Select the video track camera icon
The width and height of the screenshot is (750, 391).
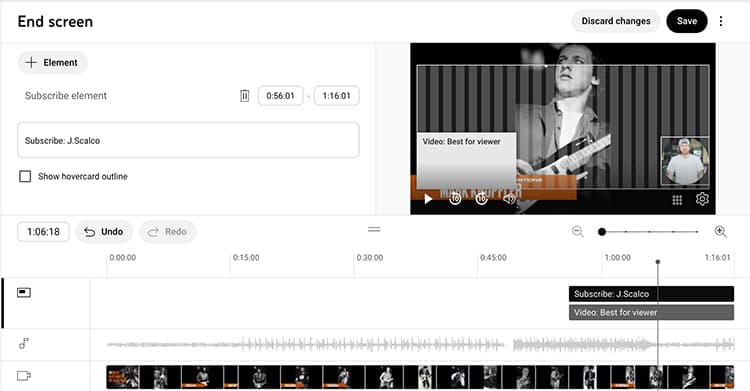point(24,376)
